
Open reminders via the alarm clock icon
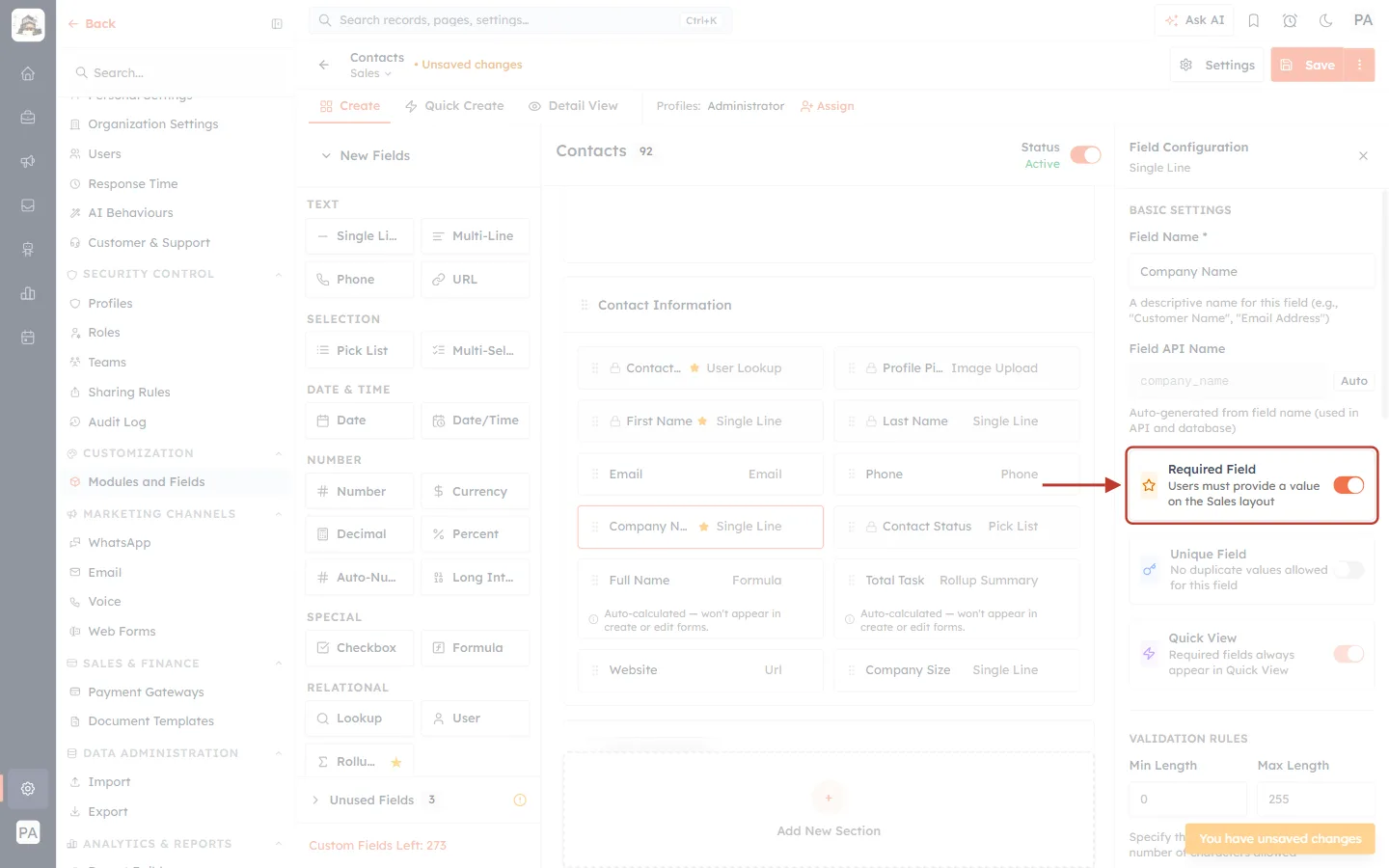(1290, 20)
